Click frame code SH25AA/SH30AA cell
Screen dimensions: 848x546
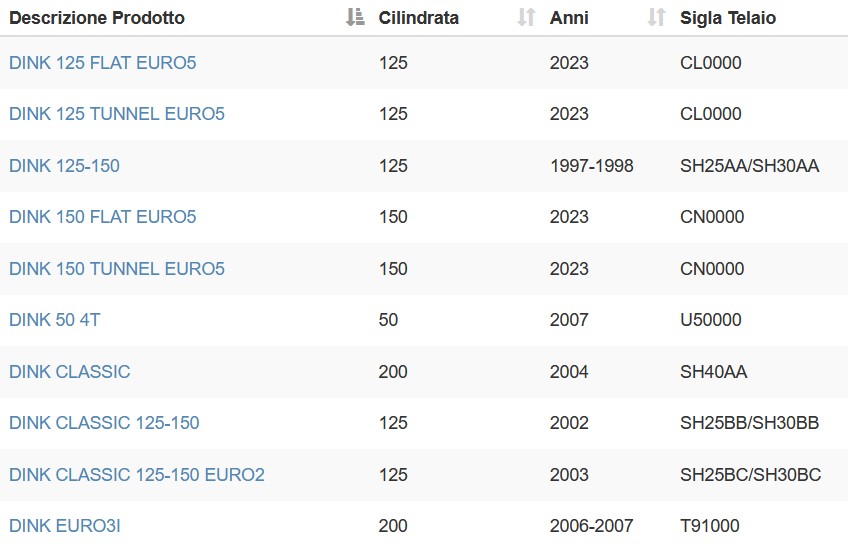pyautogui.click(x=750, y=166)
